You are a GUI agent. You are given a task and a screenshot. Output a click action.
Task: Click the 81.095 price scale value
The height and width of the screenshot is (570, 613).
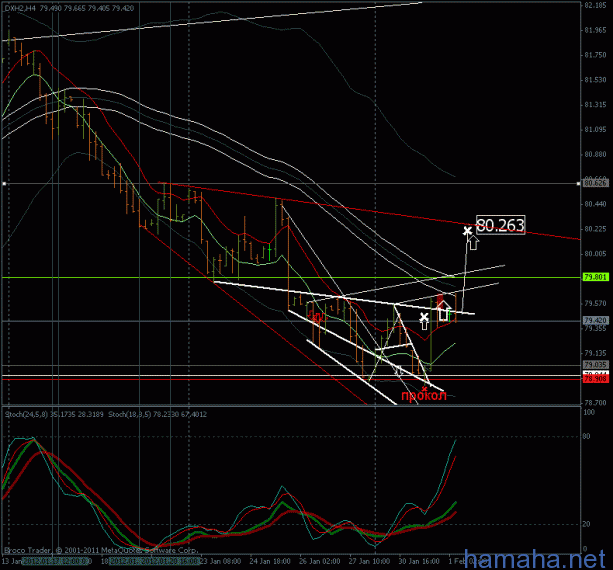click(595, 129)
